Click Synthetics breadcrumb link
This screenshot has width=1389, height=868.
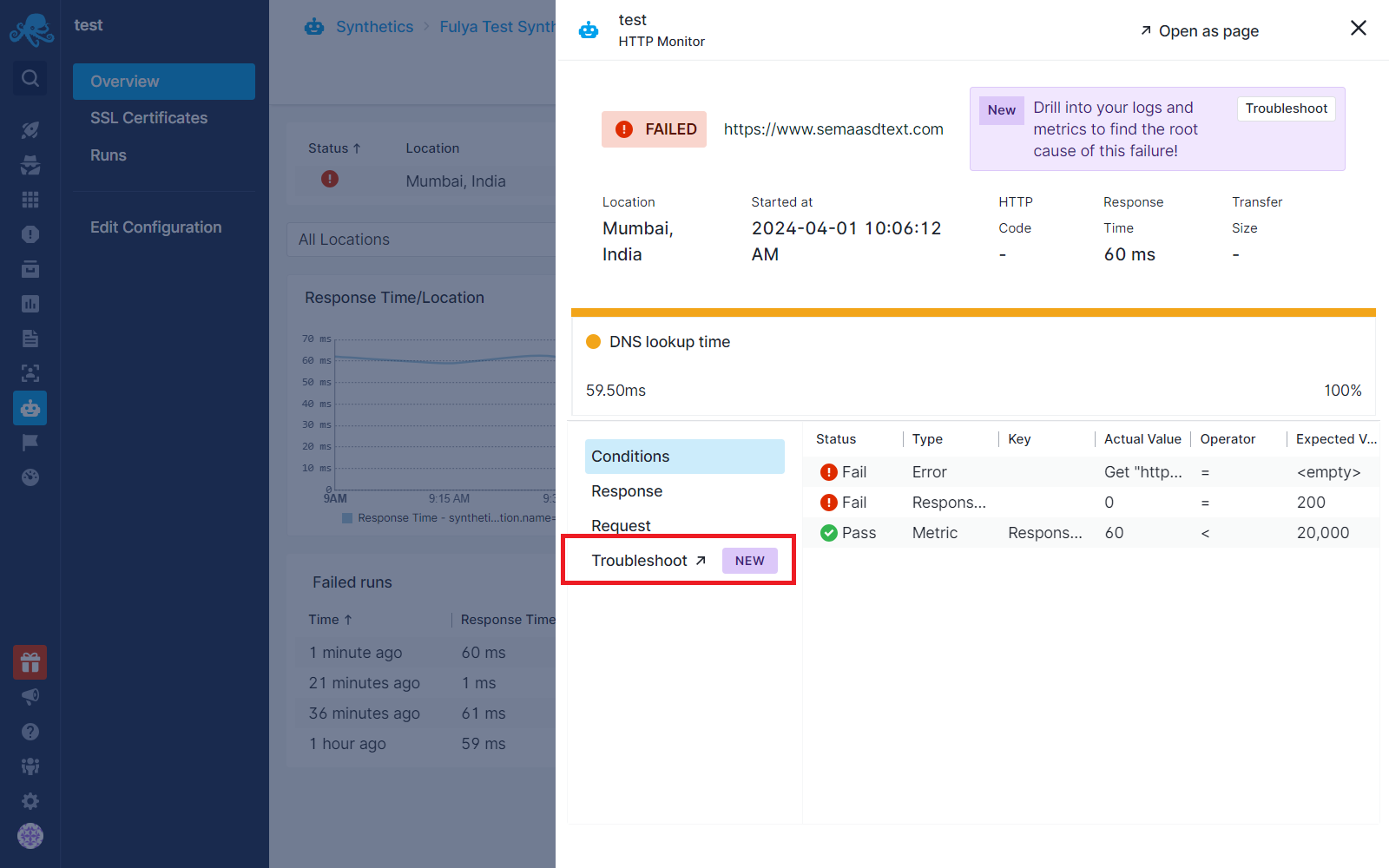(374, 27)
